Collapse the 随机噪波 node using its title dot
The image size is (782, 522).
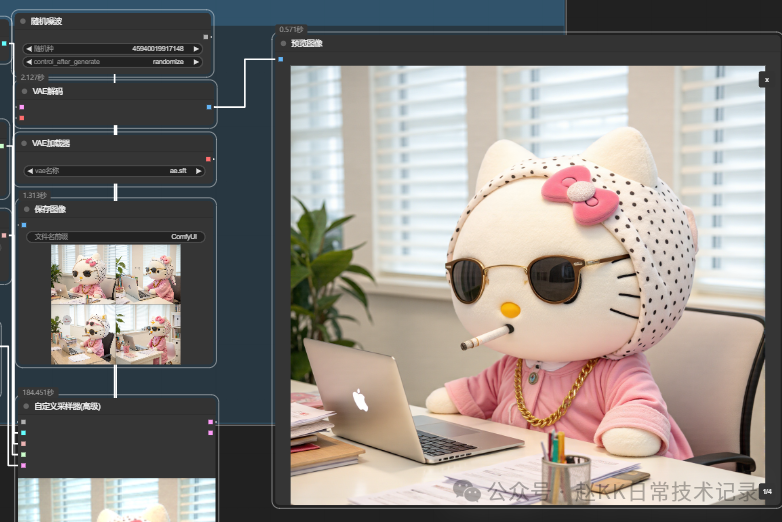(23, 21)
